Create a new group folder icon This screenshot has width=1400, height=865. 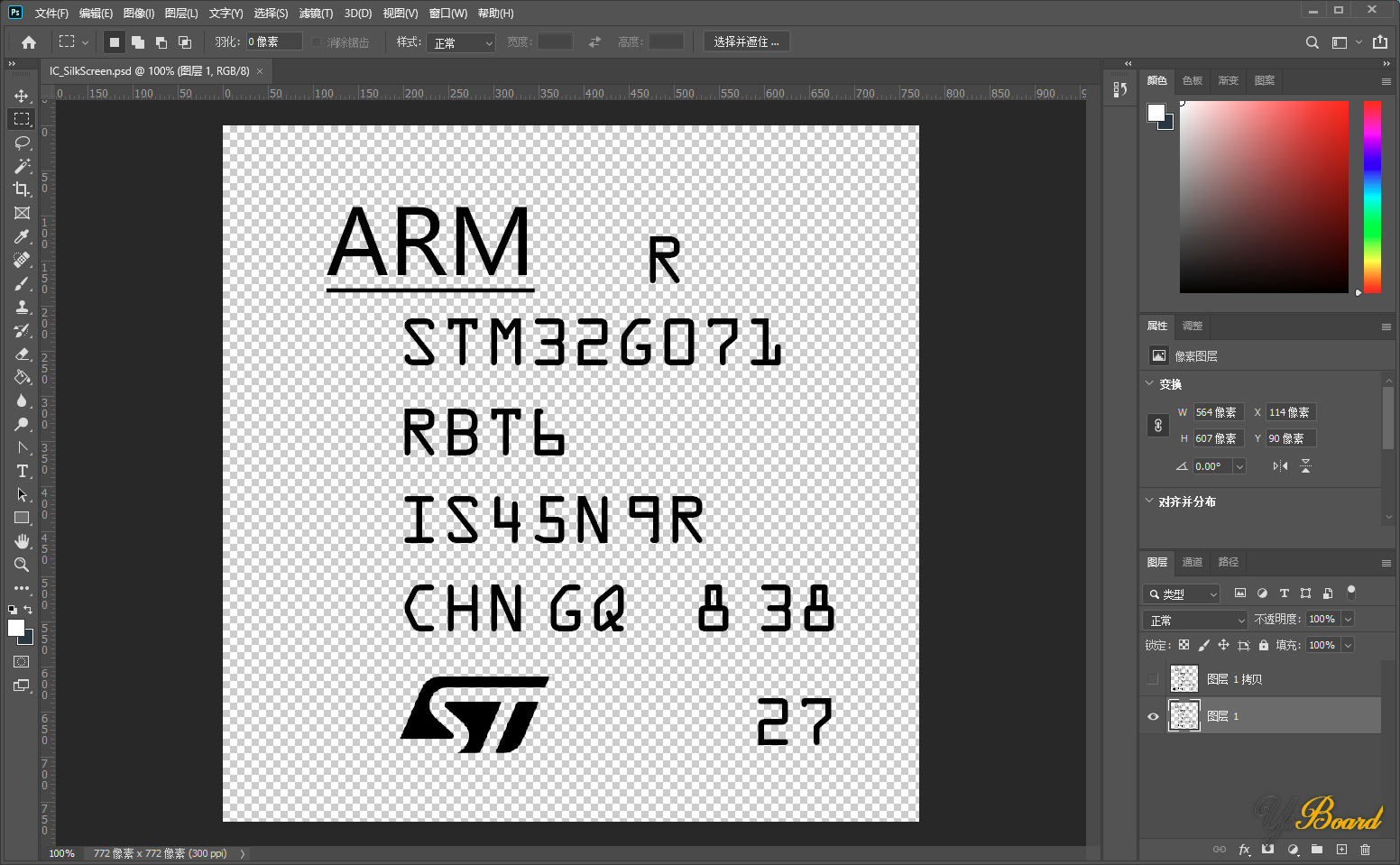click(1317, 849)
